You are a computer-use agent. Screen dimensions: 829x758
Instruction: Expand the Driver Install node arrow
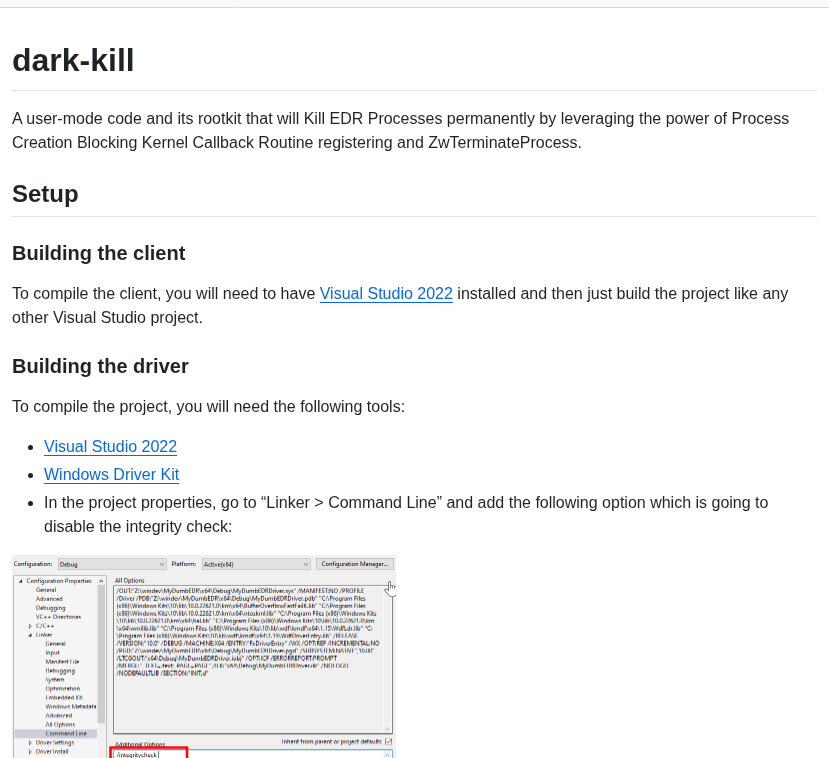coord(30,752)
